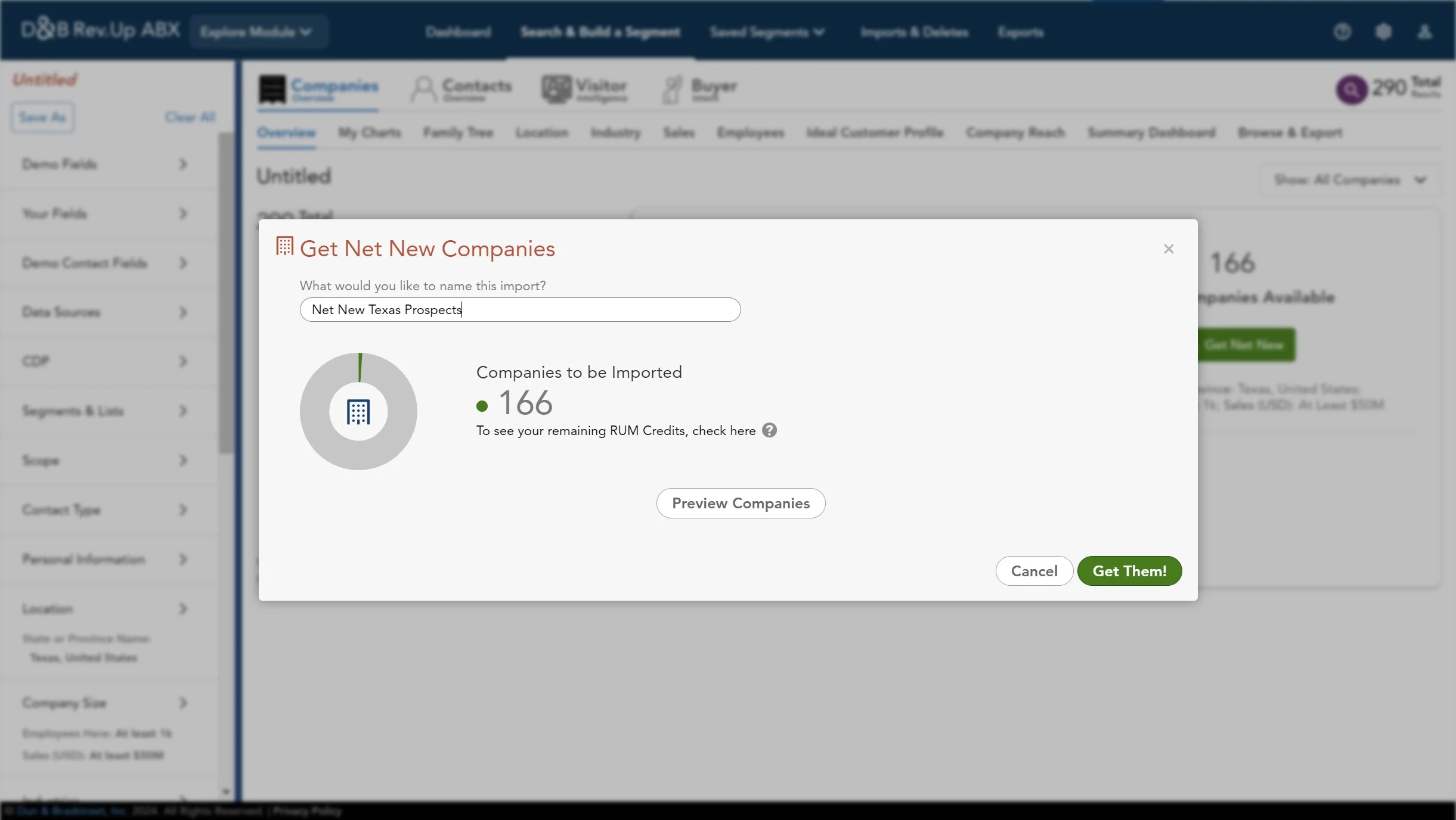Select the Visitor Intelligence tab icon
1456x820 pixels.
tap(556, 89)
